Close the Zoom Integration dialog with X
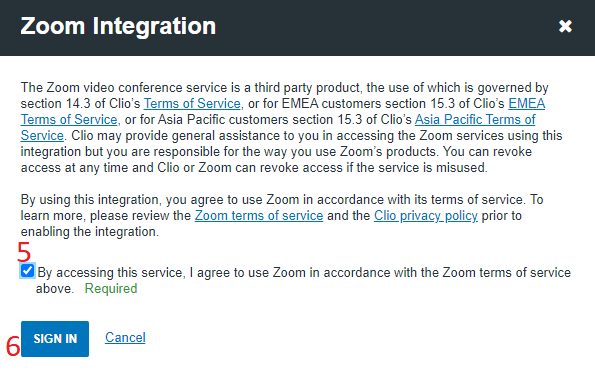The width and height of the screenshot is (595, 378). tap(565, 26)
